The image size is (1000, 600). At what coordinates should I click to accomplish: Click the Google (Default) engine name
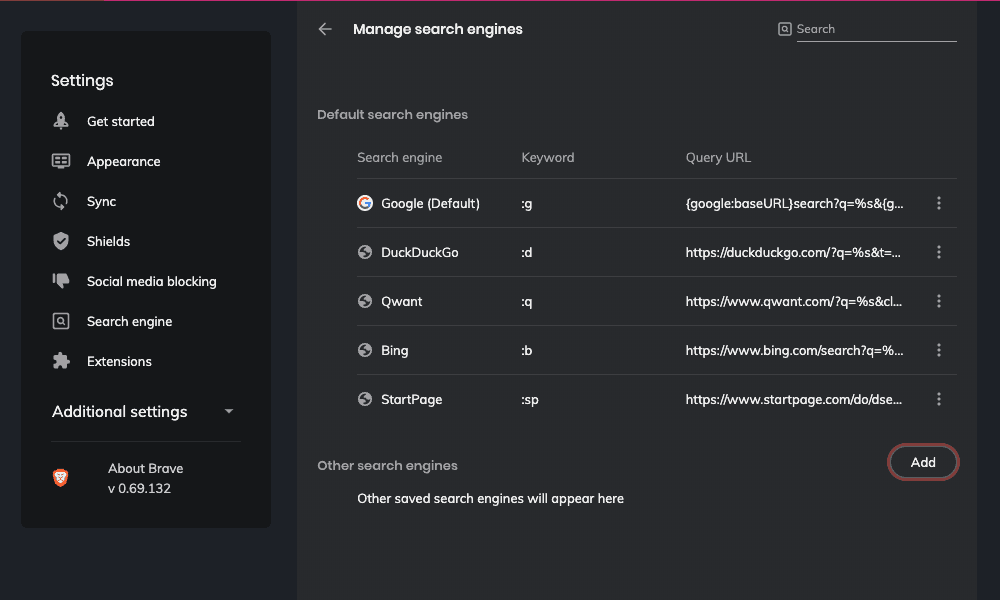click(x=430, y=203)
